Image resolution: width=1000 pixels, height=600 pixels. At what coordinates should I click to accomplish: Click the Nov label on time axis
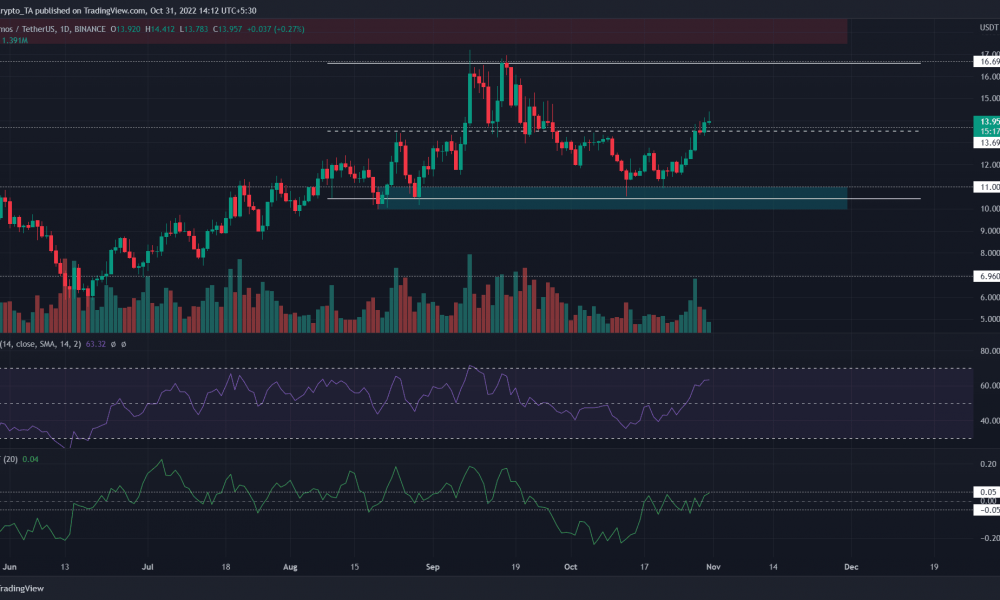(713, 566)
